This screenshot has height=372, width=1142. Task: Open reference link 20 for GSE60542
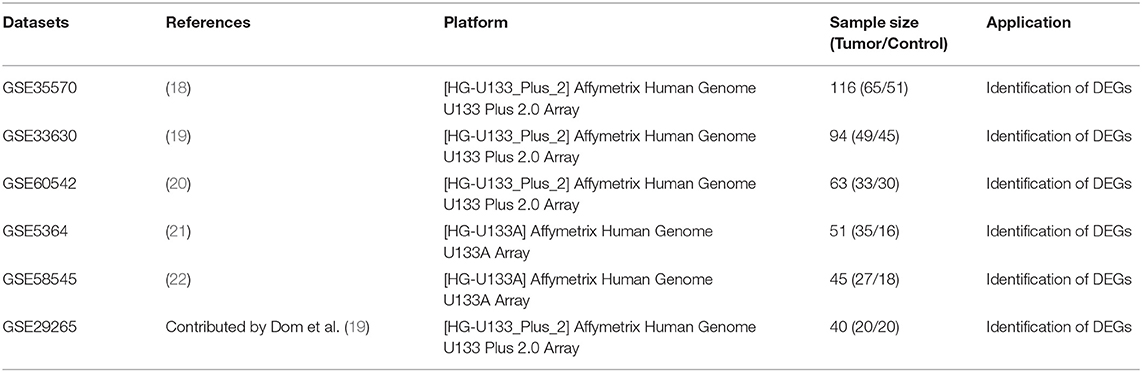[x=178, y=184]
